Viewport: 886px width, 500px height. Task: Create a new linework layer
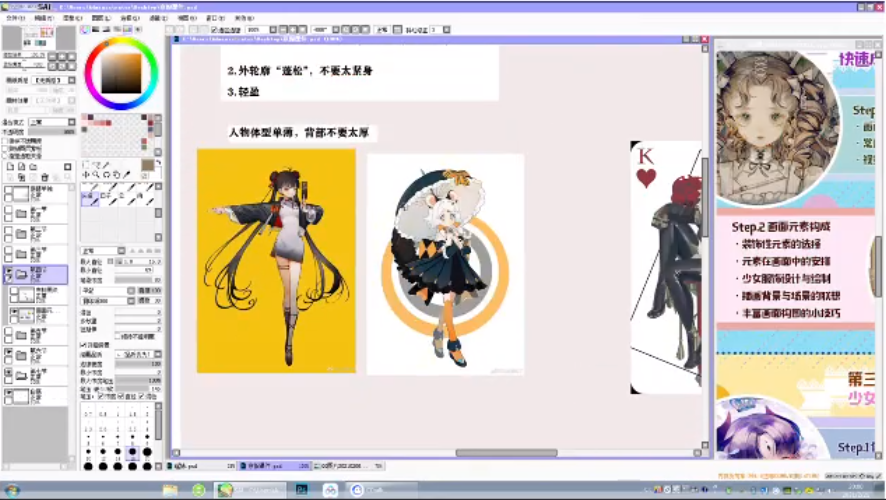[x=21, y=167]
